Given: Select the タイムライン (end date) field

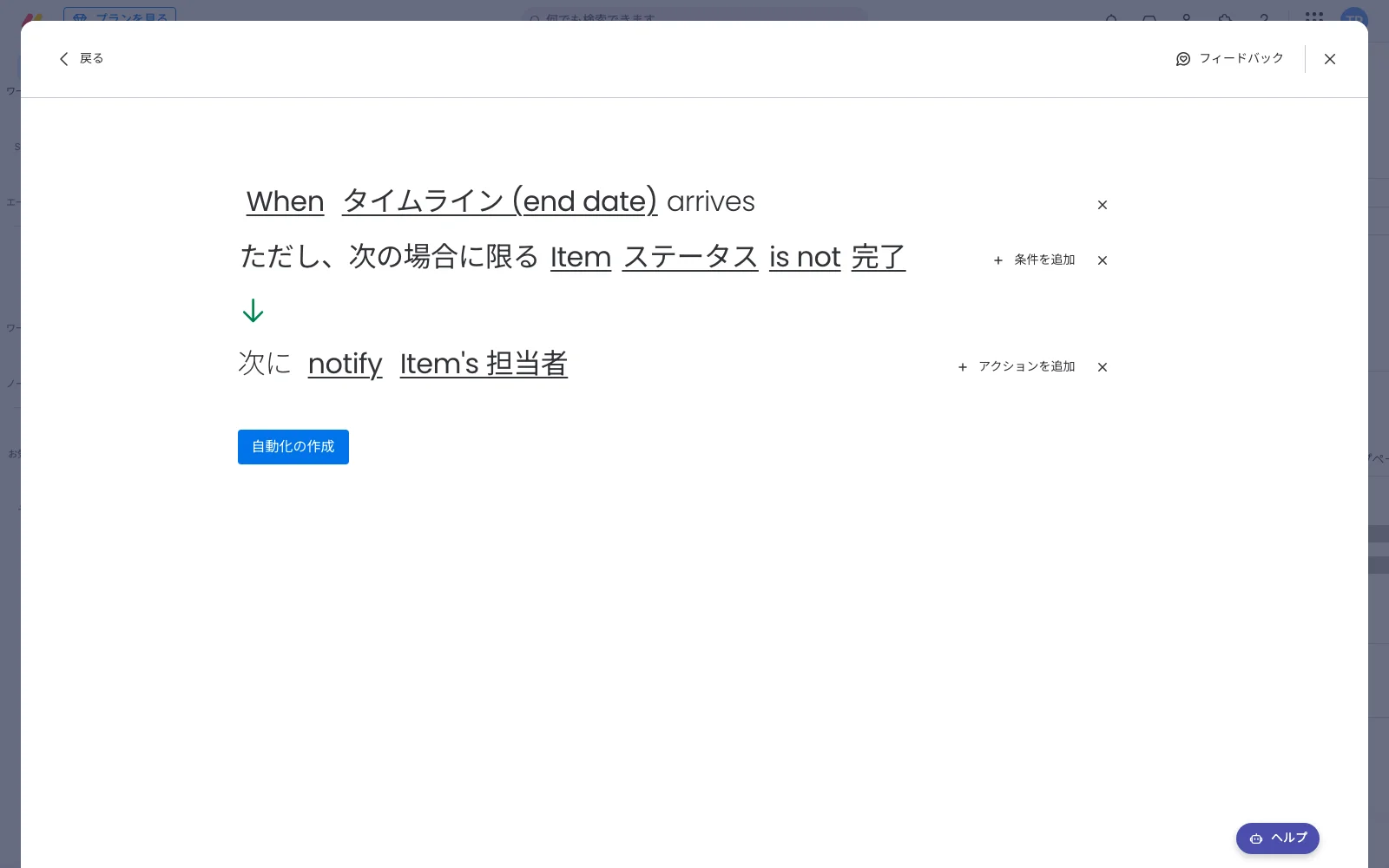Looking at the screenshot, I should (500, 201).
